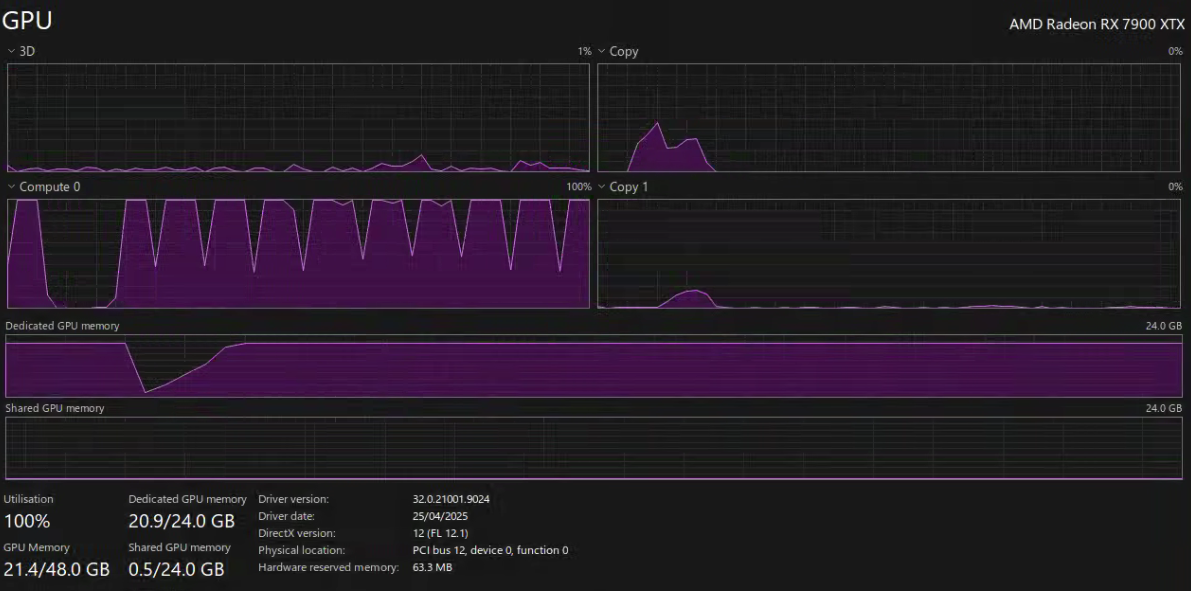Click the Utilisation label
1191x591 pixels.
tap(29, 499)
